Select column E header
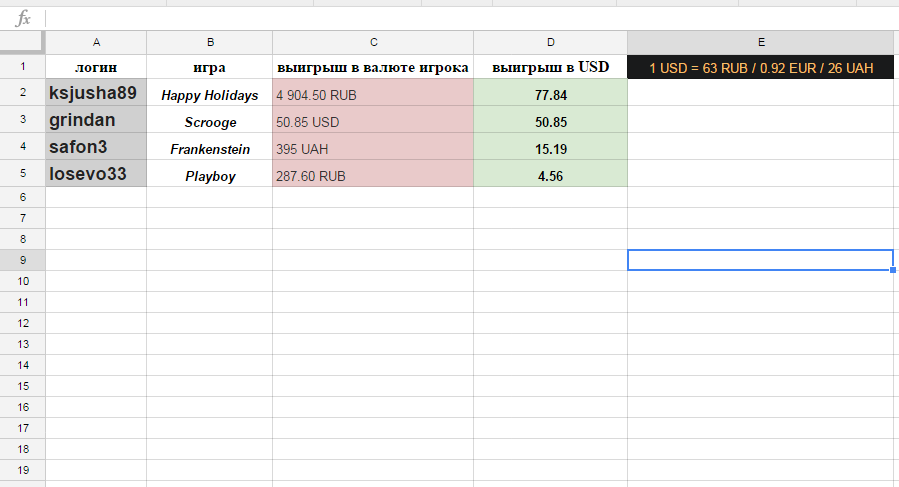 [761, 42]
